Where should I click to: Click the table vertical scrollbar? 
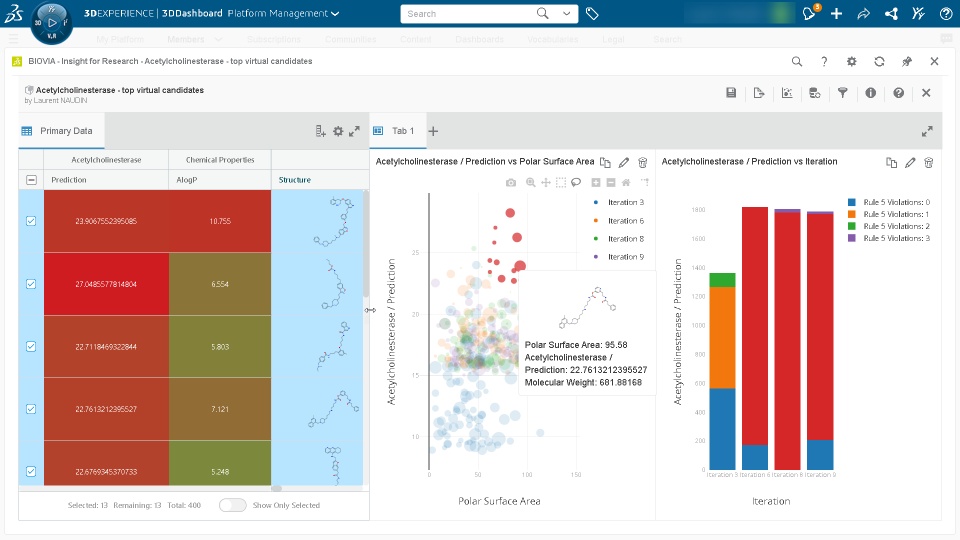(x=366, y=245)
